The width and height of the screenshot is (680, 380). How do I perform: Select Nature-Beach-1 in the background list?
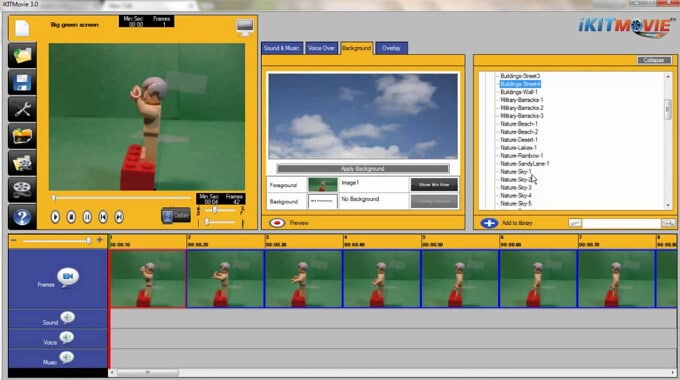click(519, 124)
